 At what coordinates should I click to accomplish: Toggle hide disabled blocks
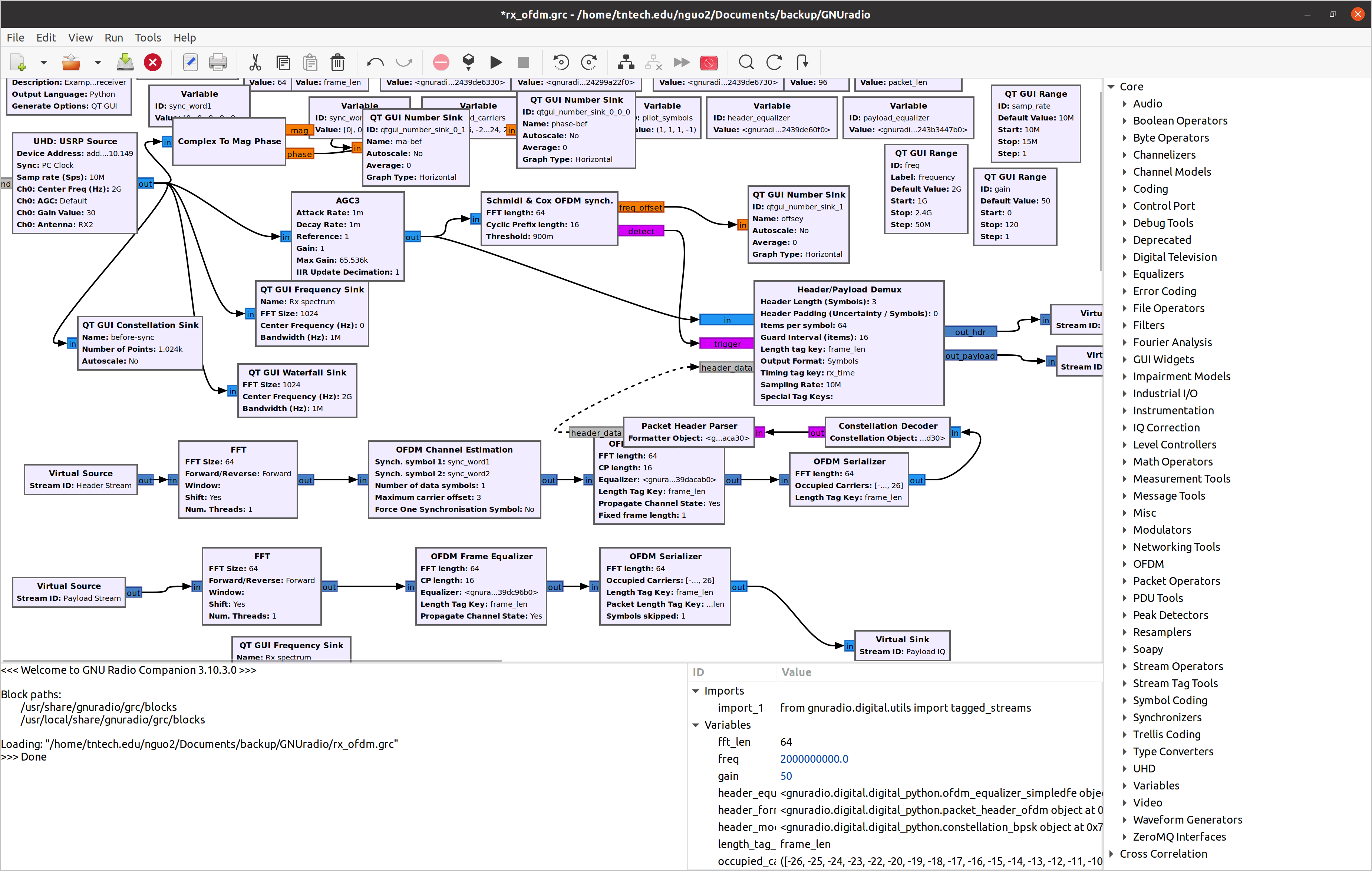point(708,62)
